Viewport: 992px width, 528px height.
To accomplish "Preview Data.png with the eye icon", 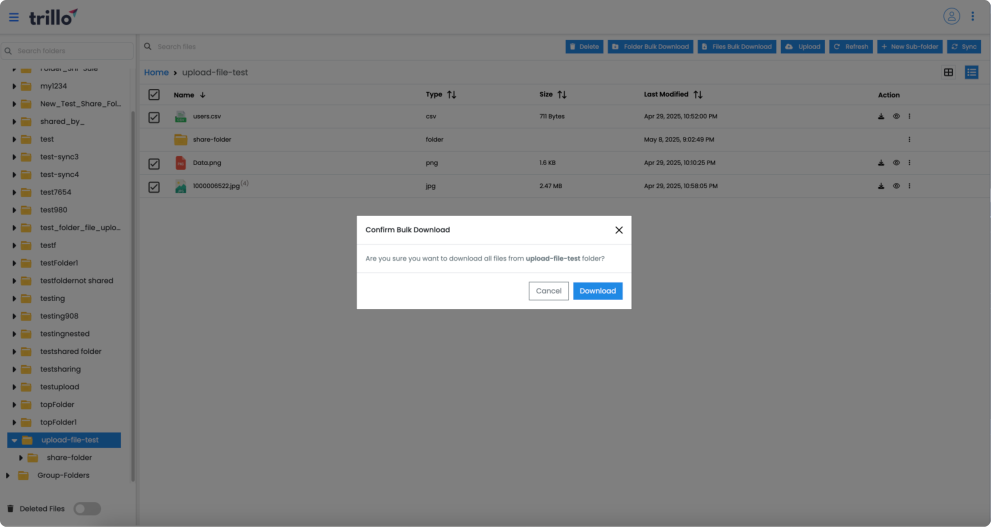I will 896,163.
